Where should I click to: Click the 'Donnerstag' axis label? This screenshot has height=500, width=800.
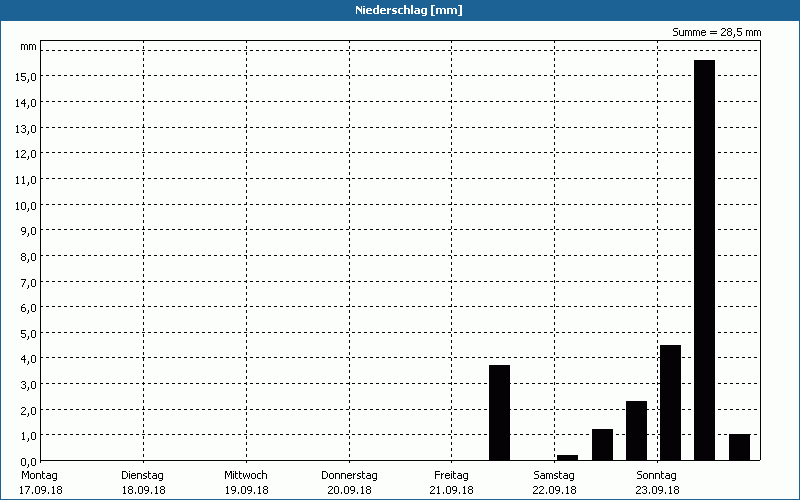click(349, 476)
